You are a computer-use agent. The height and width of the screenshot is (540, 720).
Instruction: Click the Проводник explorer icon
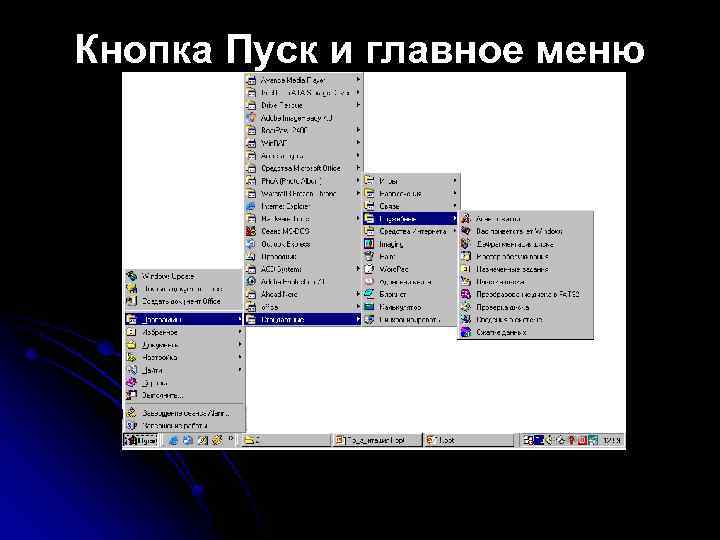point(251,256)
